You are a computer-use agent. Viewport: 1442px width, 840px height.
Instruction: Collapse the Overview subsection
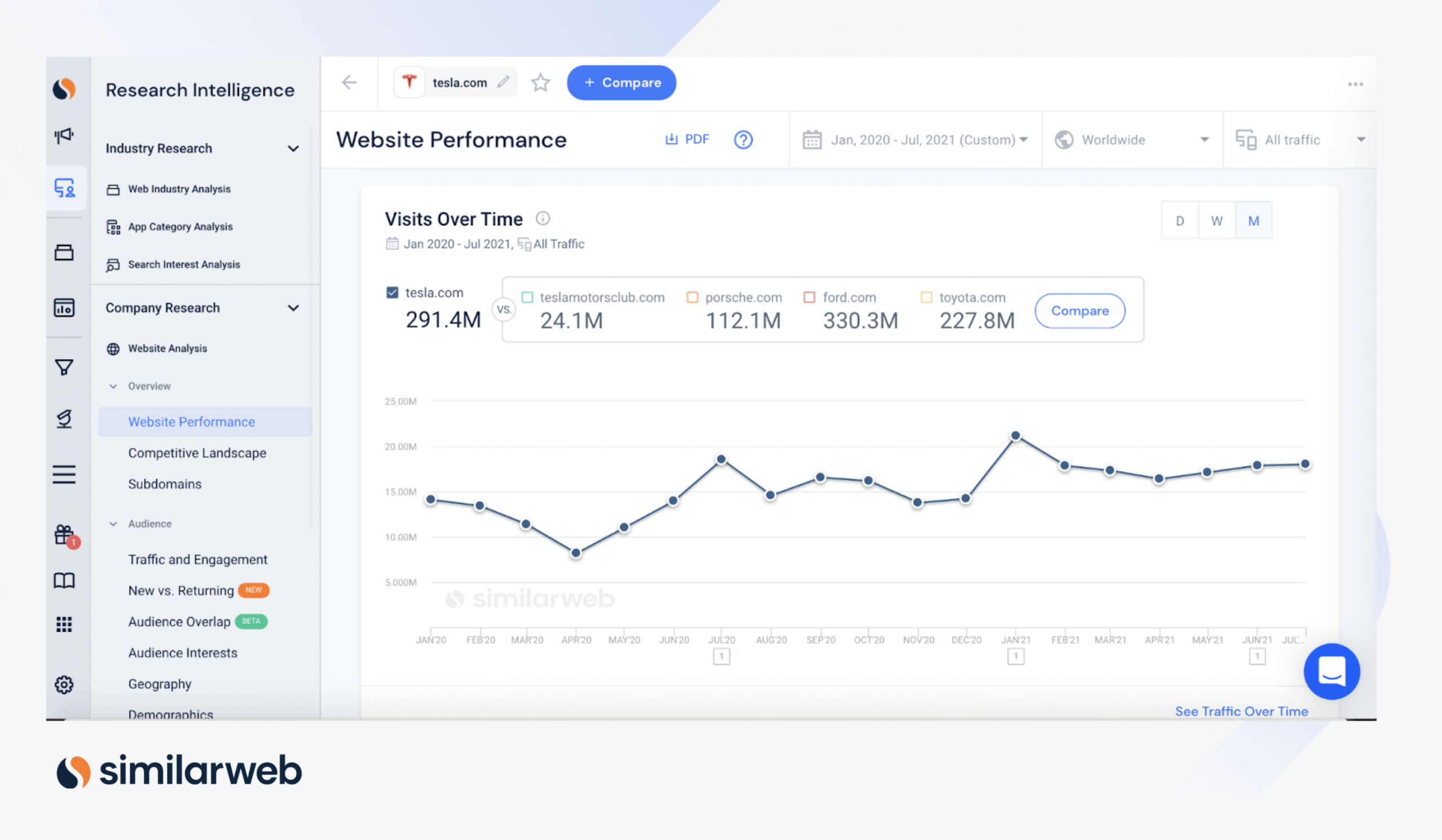[113, 386]
